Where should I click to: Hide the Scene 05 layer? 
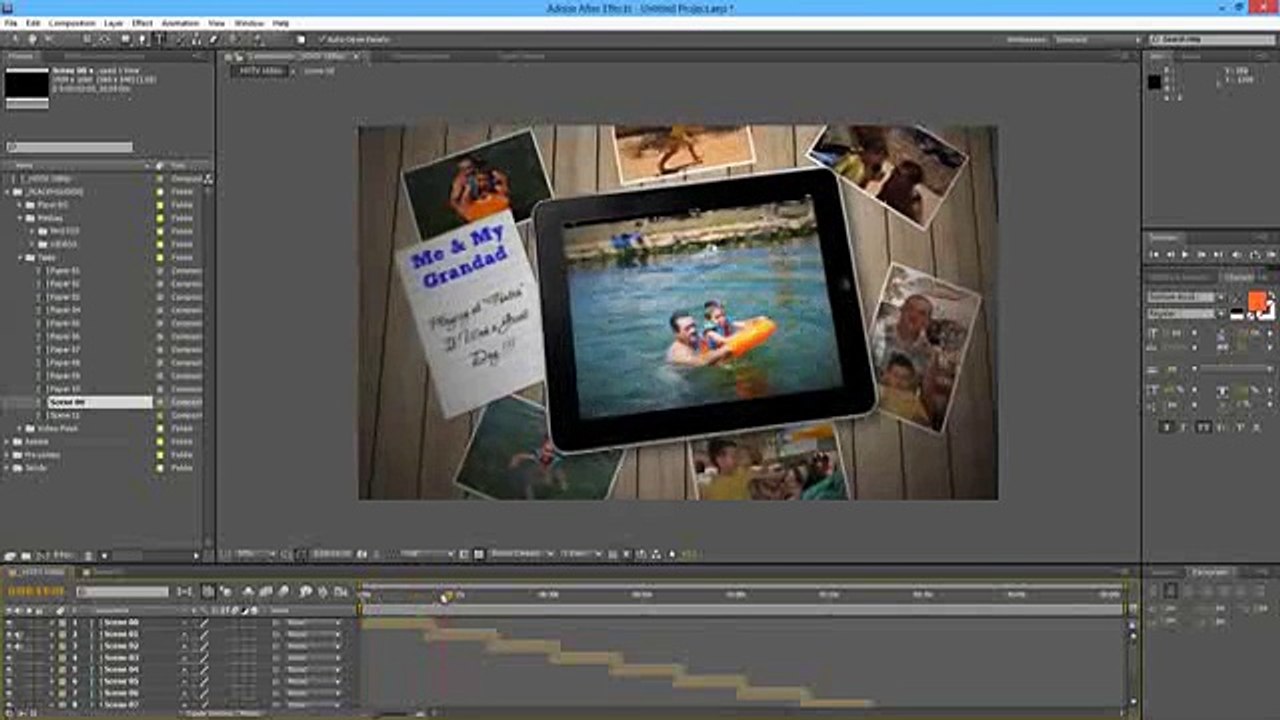(9, 682)
